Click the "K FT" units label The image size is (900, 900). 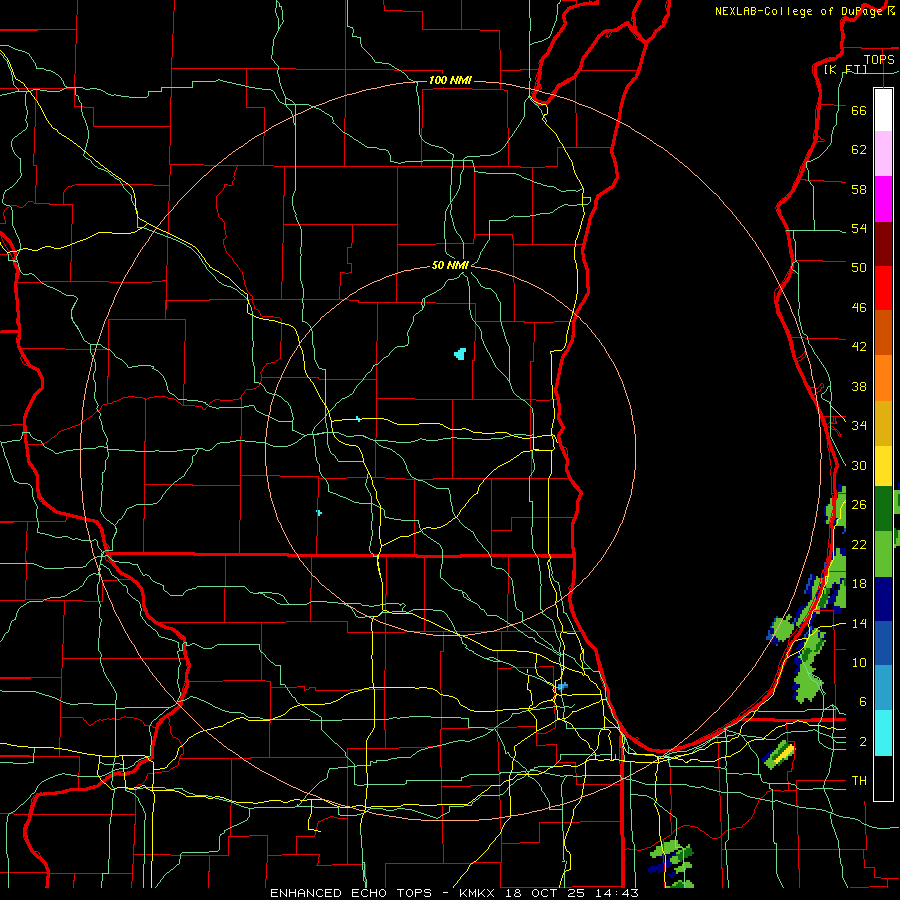845,69
